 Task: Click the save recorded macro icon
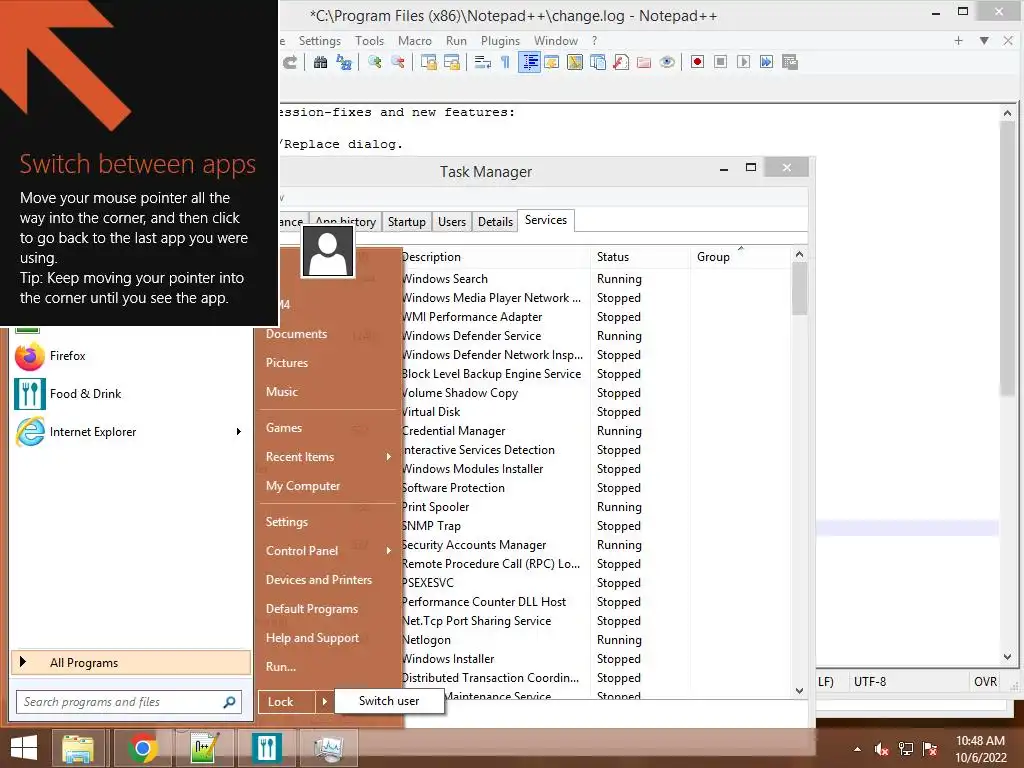[790, 62]
